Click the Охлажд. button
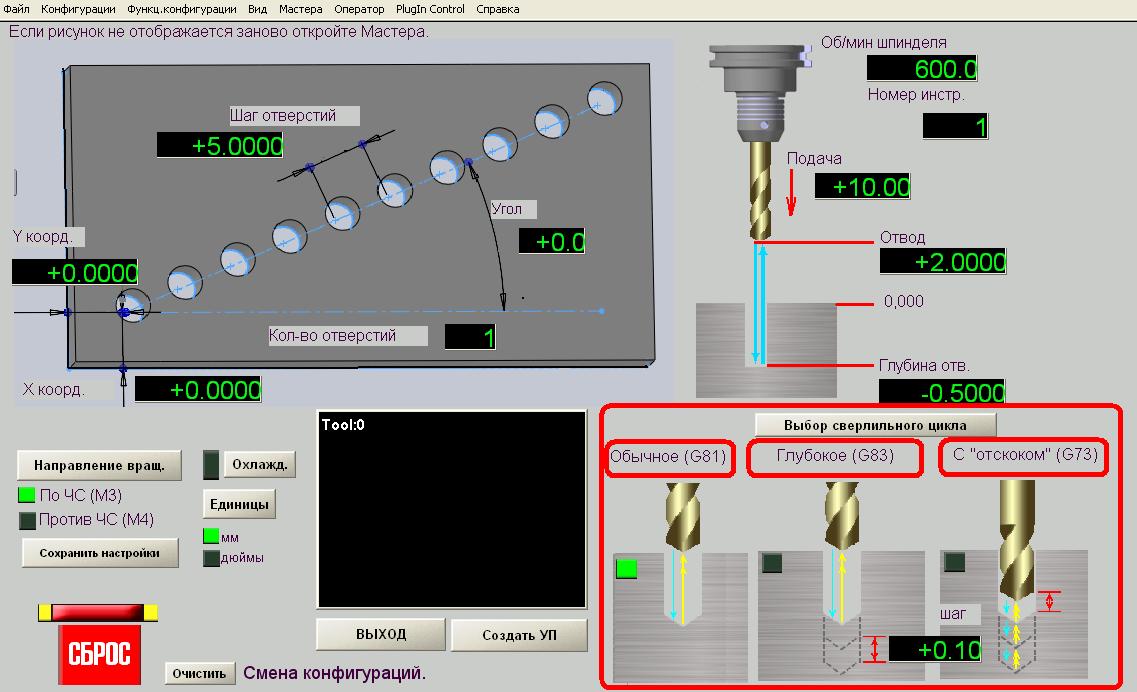This screenshot has height=692, width=1137. [260, 465]
